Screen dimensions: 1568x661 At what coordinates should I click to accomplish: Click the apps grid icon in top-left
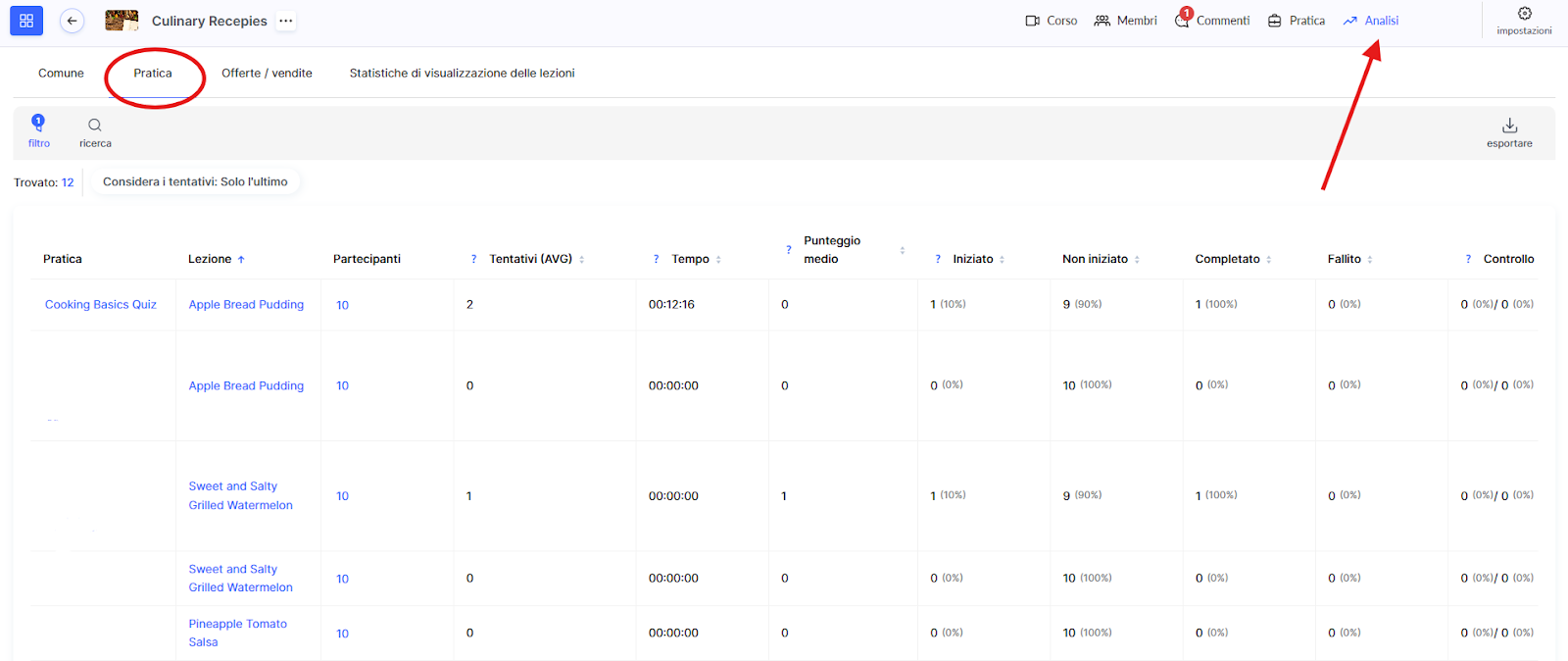coord(26,21)
